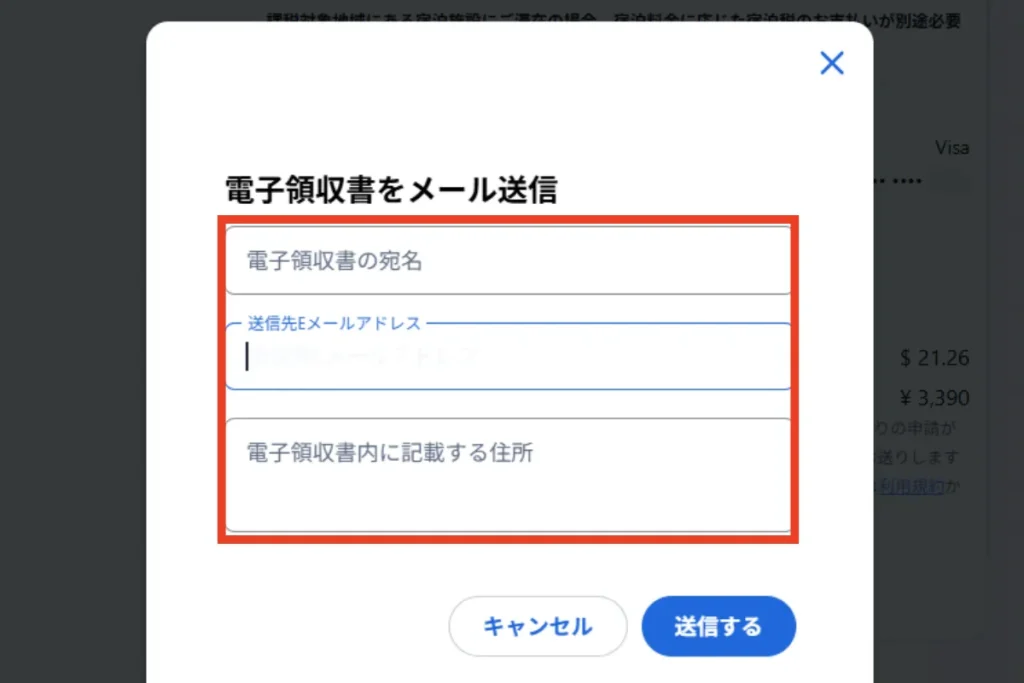Click the recipient name field at the top
The image size is (1024, 683).
click(x=507, y=258)
